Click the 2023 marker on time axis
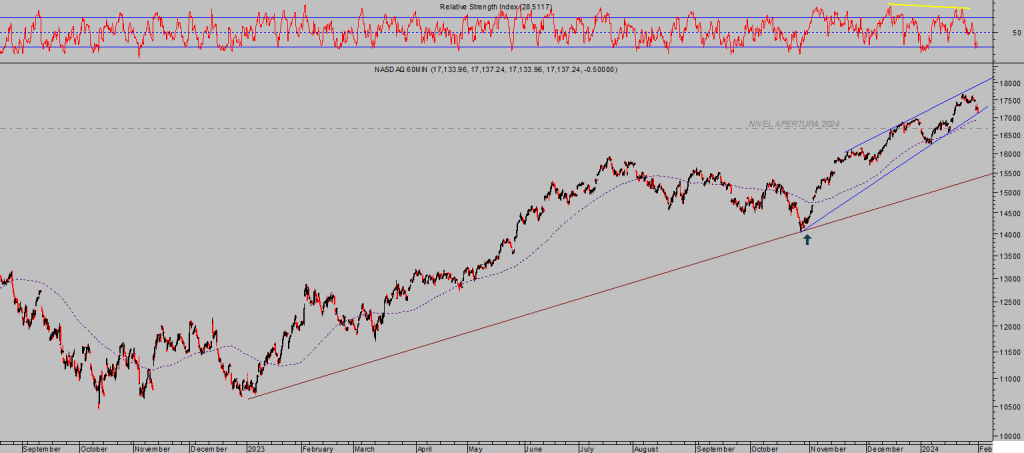Screen dimensions: 1024x453 (x=257, y=449)
